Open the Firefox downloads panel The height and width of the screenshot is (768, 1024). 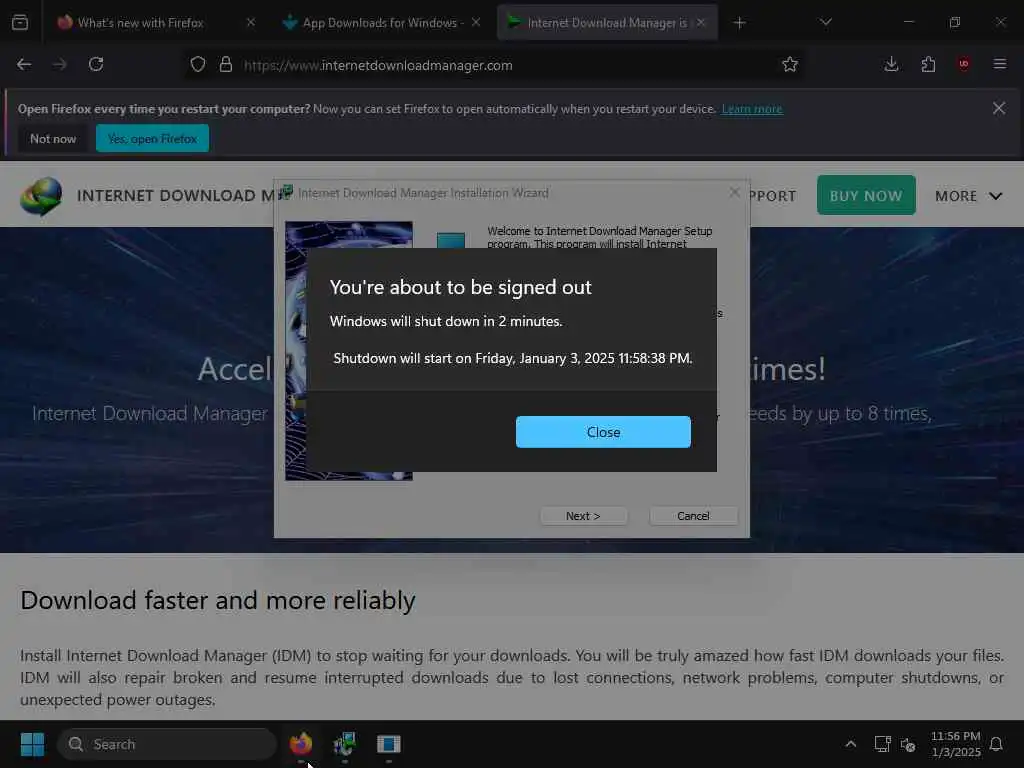(891, 65)
